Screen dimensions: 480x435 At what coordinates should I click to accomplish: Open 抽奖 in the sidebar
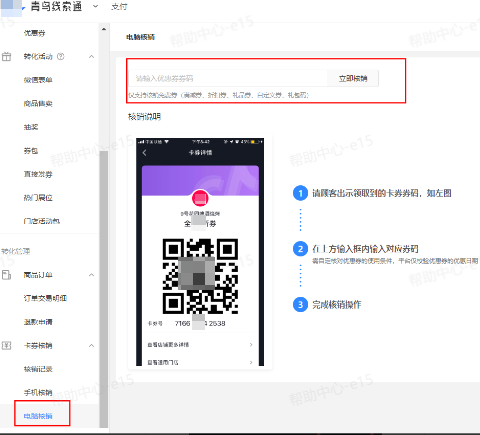tap(31, 127)
